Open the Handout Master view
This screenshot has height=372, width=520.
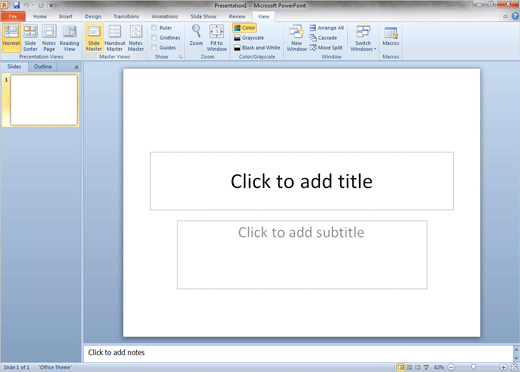pyautogui.click(x=115, y=38)
